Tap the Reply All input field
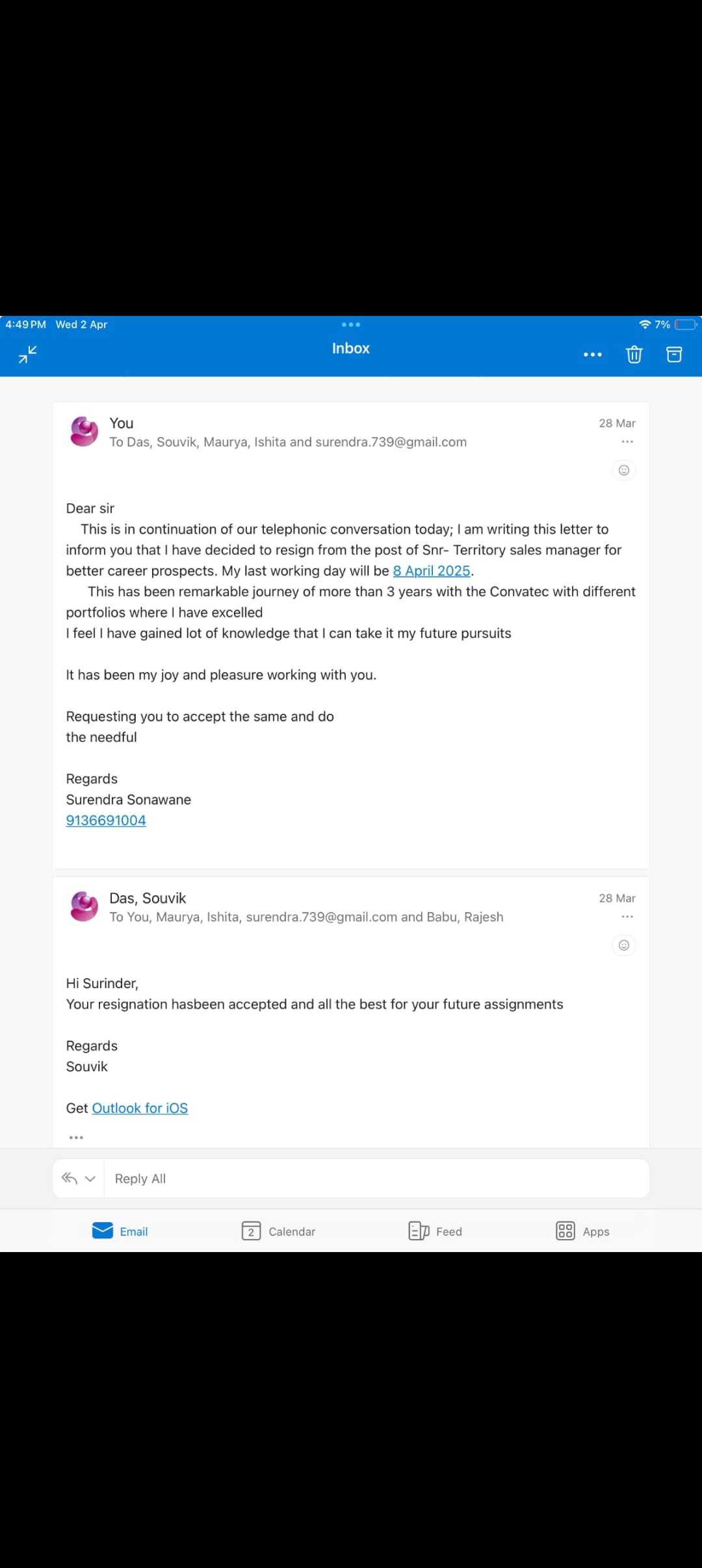 [377, 1179]
